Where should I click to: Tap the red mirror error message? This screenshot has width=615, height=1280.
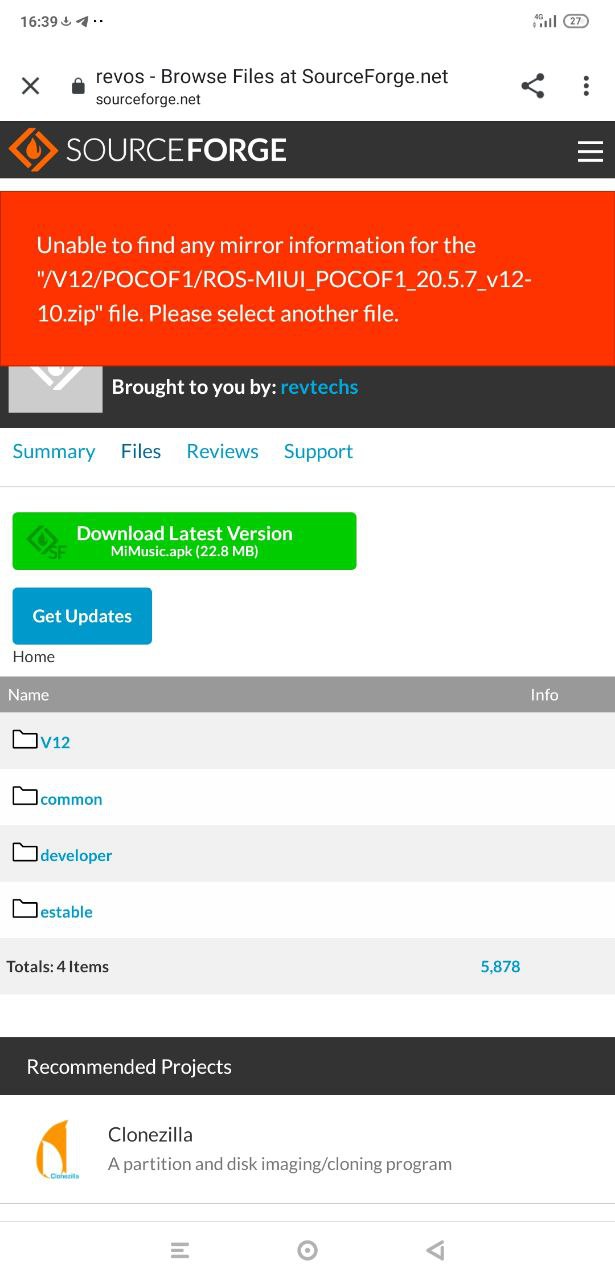pyautogui.click(x=307, y=279)
